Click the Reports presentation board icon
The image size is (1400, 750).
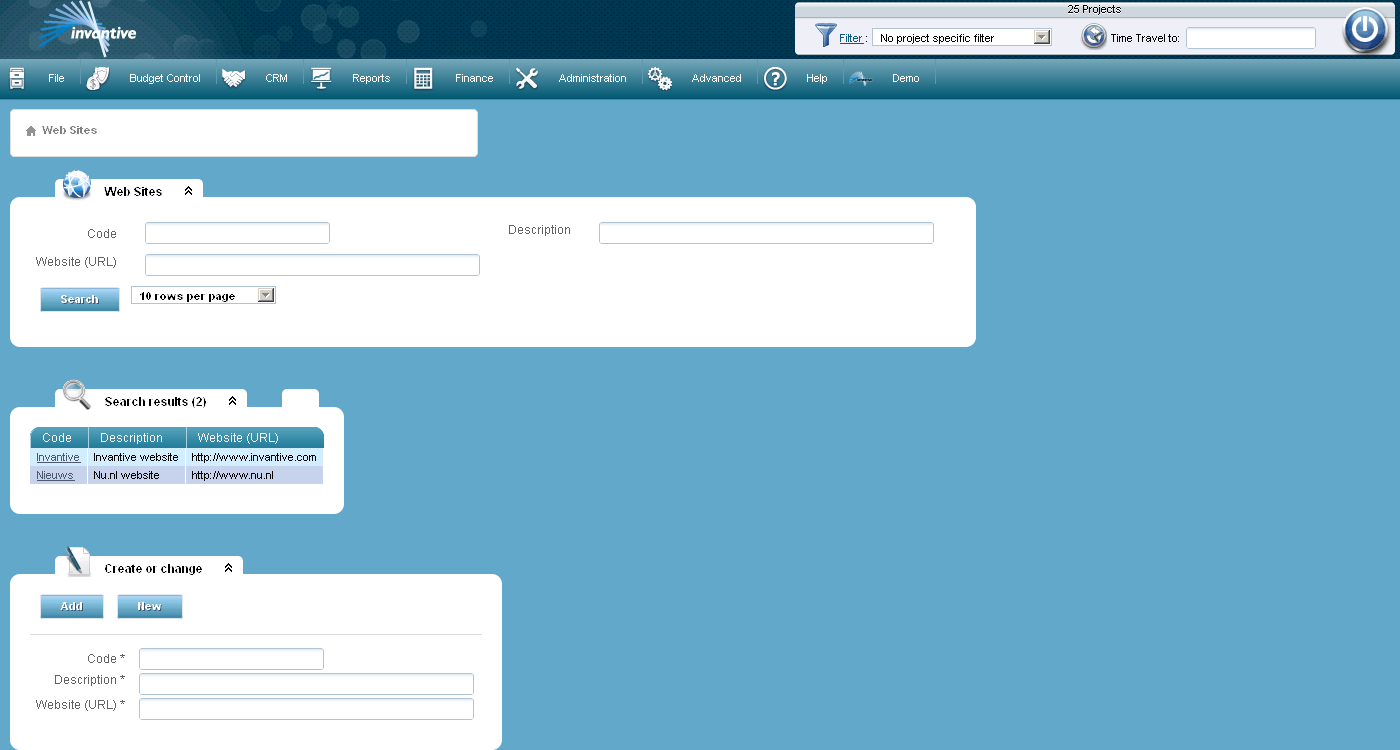321,78
